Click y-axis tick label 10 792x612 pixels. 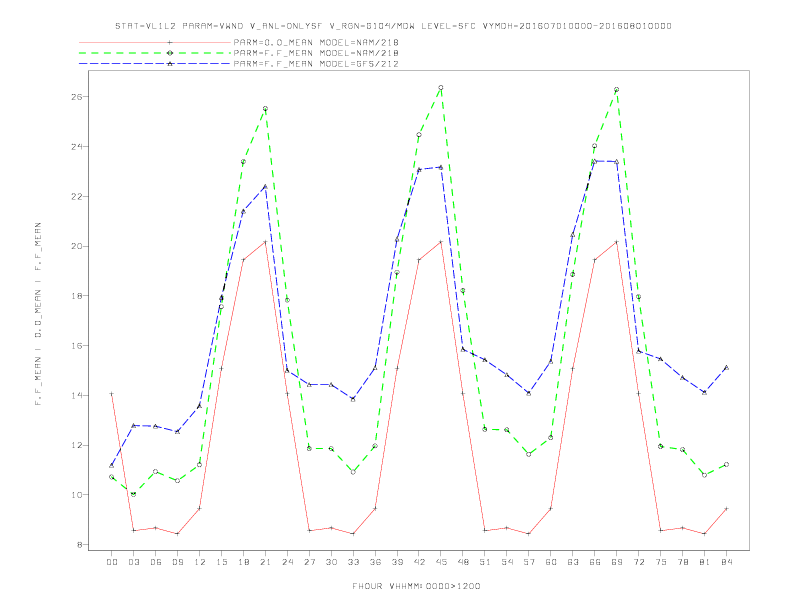click(77, 494)
